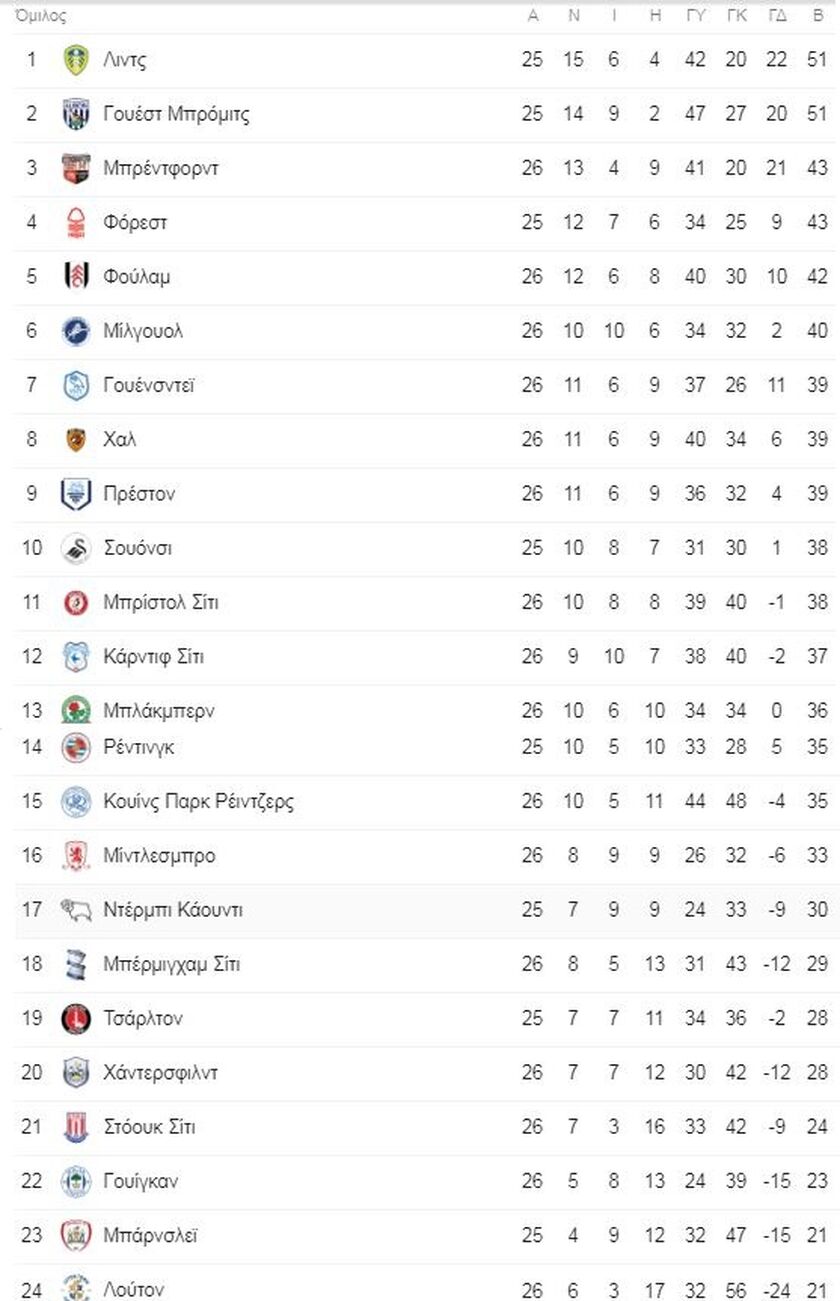Click the Γουέστ Μπρόμιτς club crest
840x1301 pixels.
pyautogui.click(x=75, y=114)
